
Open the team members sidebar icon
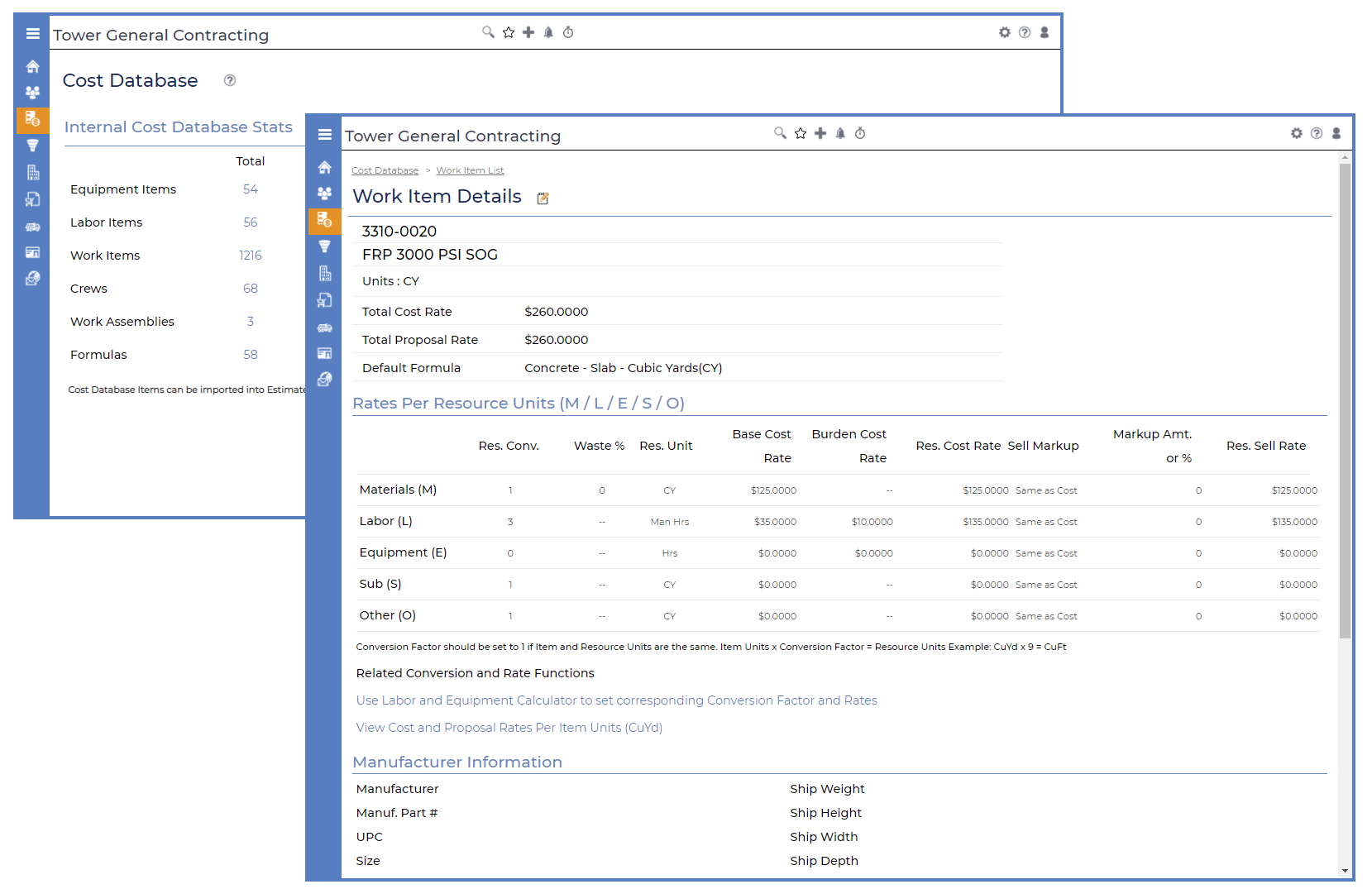pyautogui.click(x=324, y=193)
